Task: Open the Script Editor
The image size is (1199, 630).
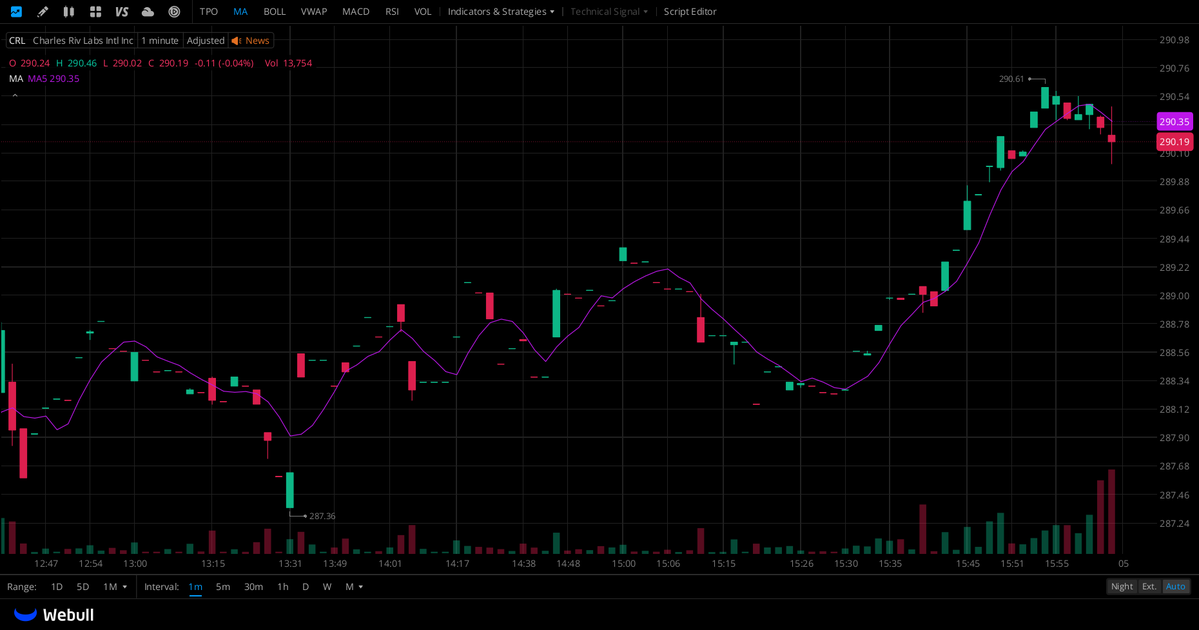Action: coord(690,11)
